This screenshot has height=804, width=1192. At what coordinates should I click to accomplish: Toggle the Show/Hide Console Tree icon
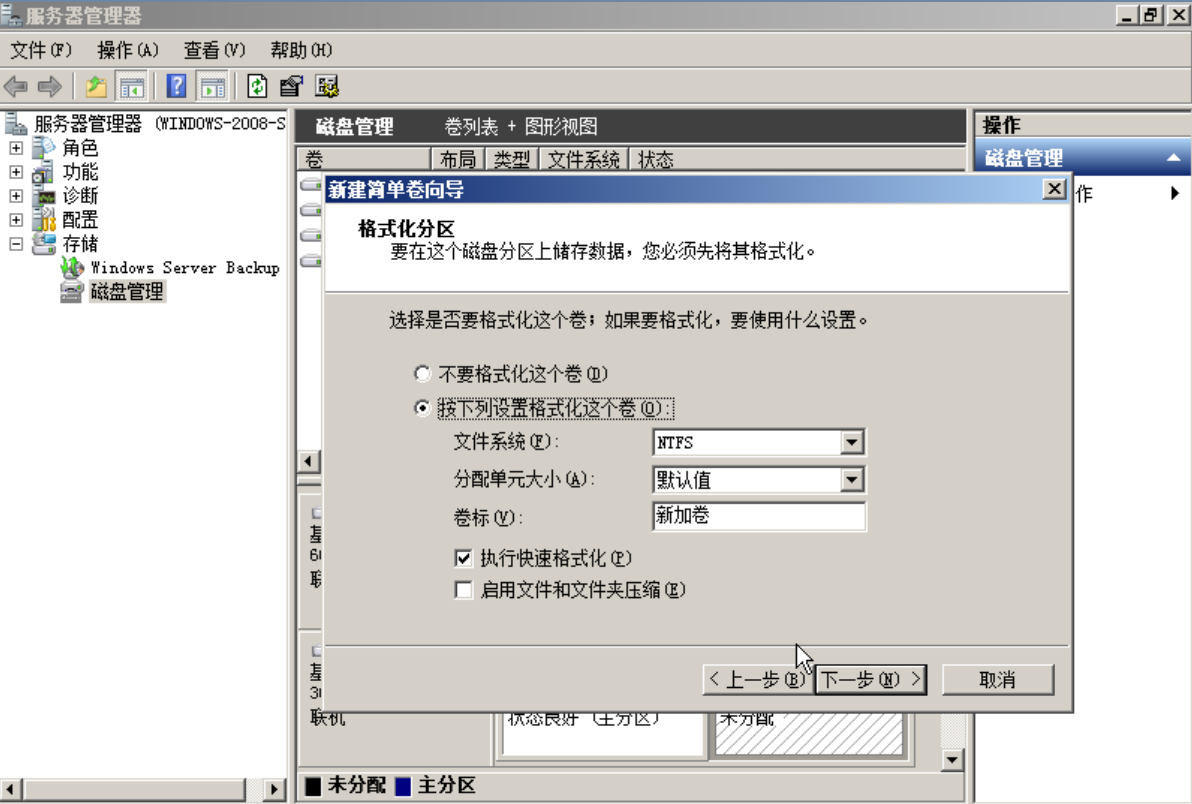tap(131, 87)
